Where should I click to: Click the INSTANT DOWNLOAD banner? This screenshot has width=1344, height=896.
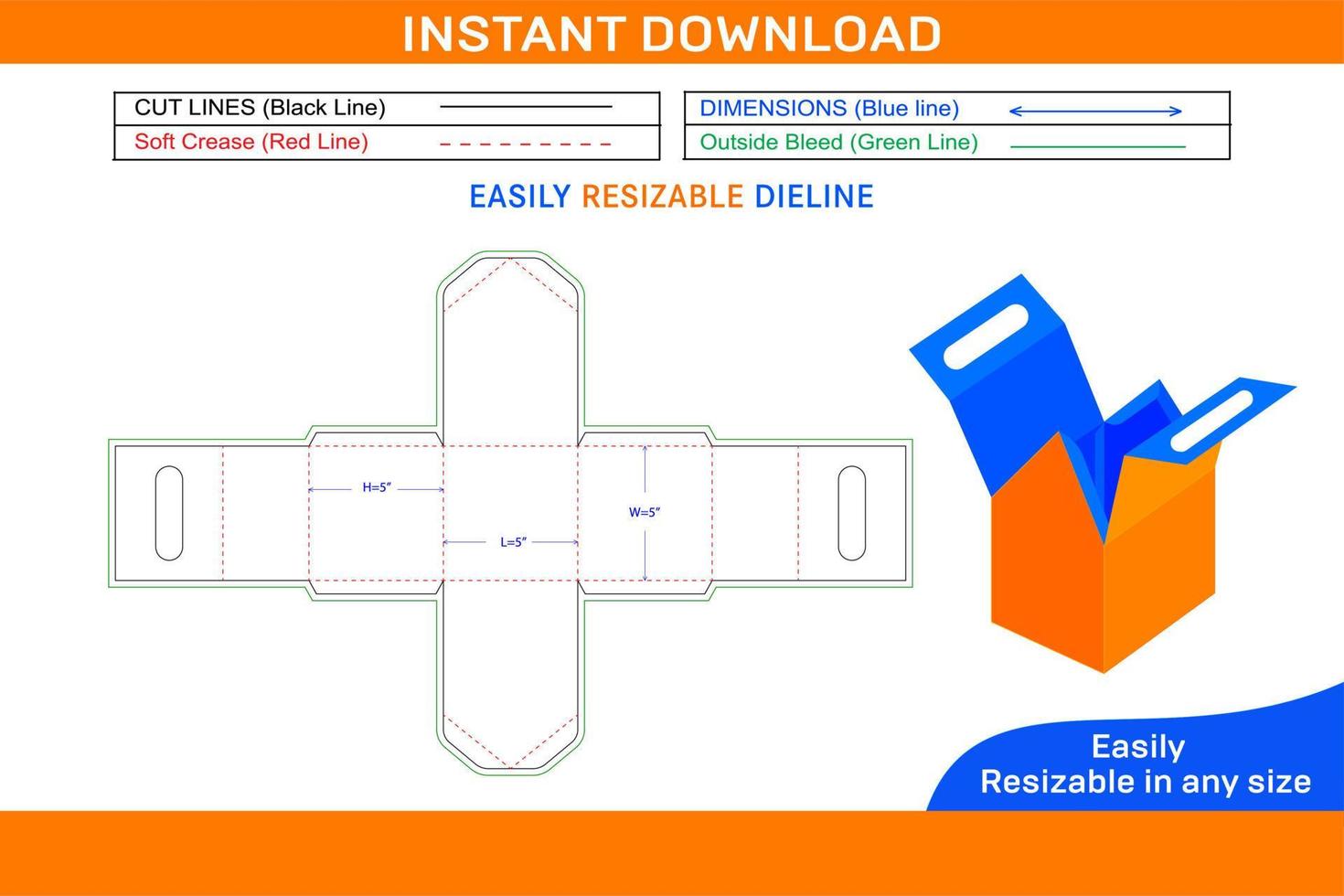coord(672,33)
